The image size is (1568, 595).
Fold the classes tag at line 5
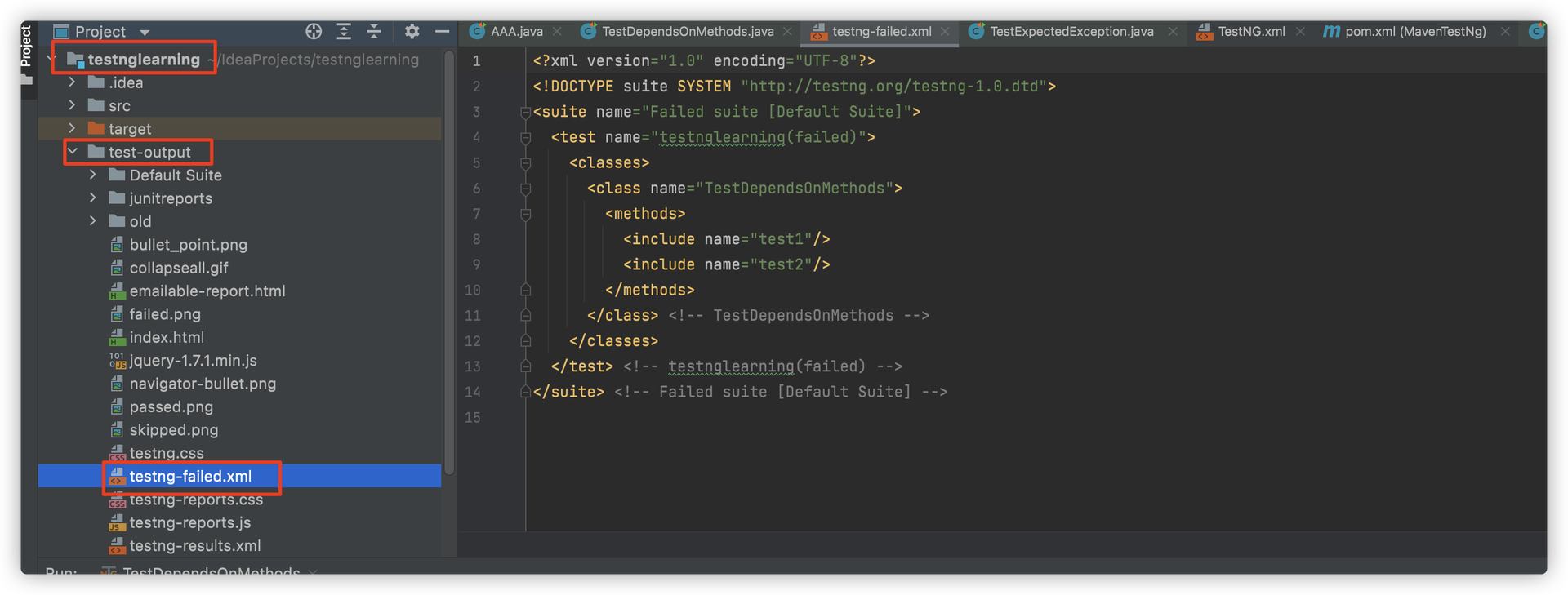[525, 162]
